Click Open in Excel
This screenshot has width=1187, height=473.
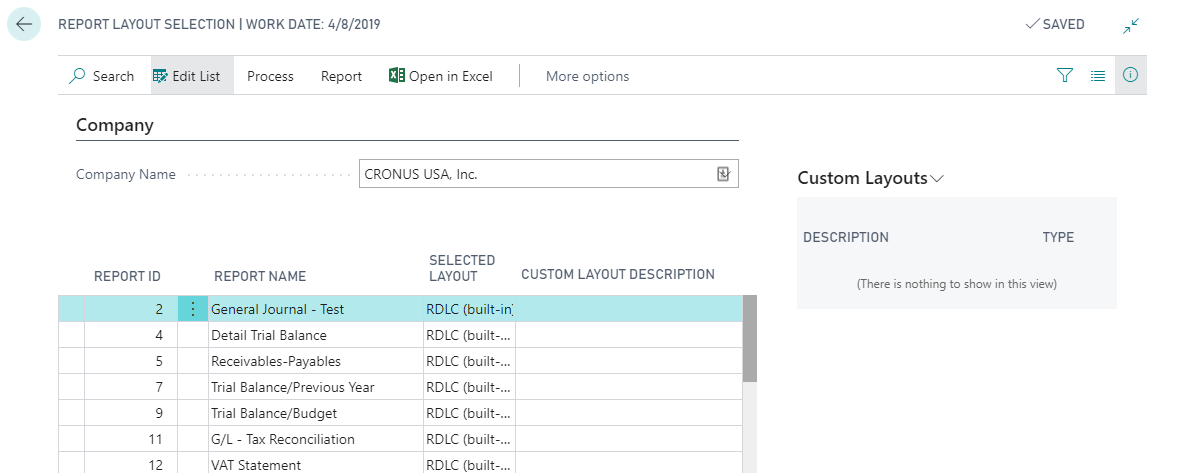[x=441, y=76]
